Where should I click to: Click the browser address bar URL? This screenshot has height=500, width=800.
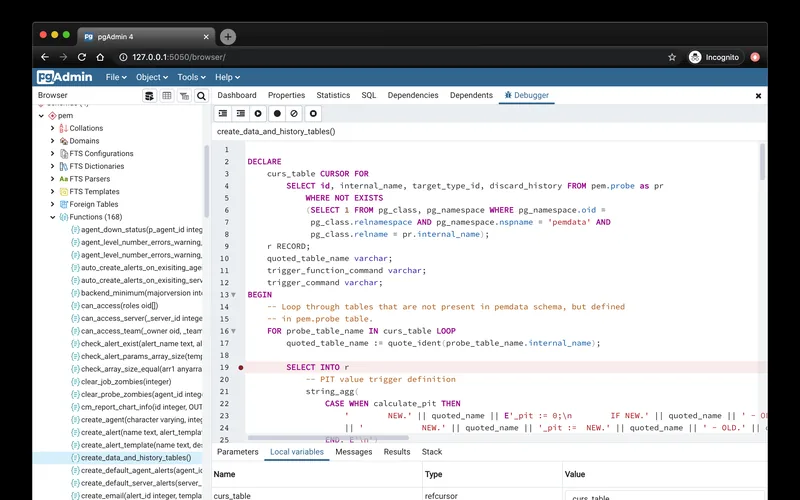pos(179,57)
